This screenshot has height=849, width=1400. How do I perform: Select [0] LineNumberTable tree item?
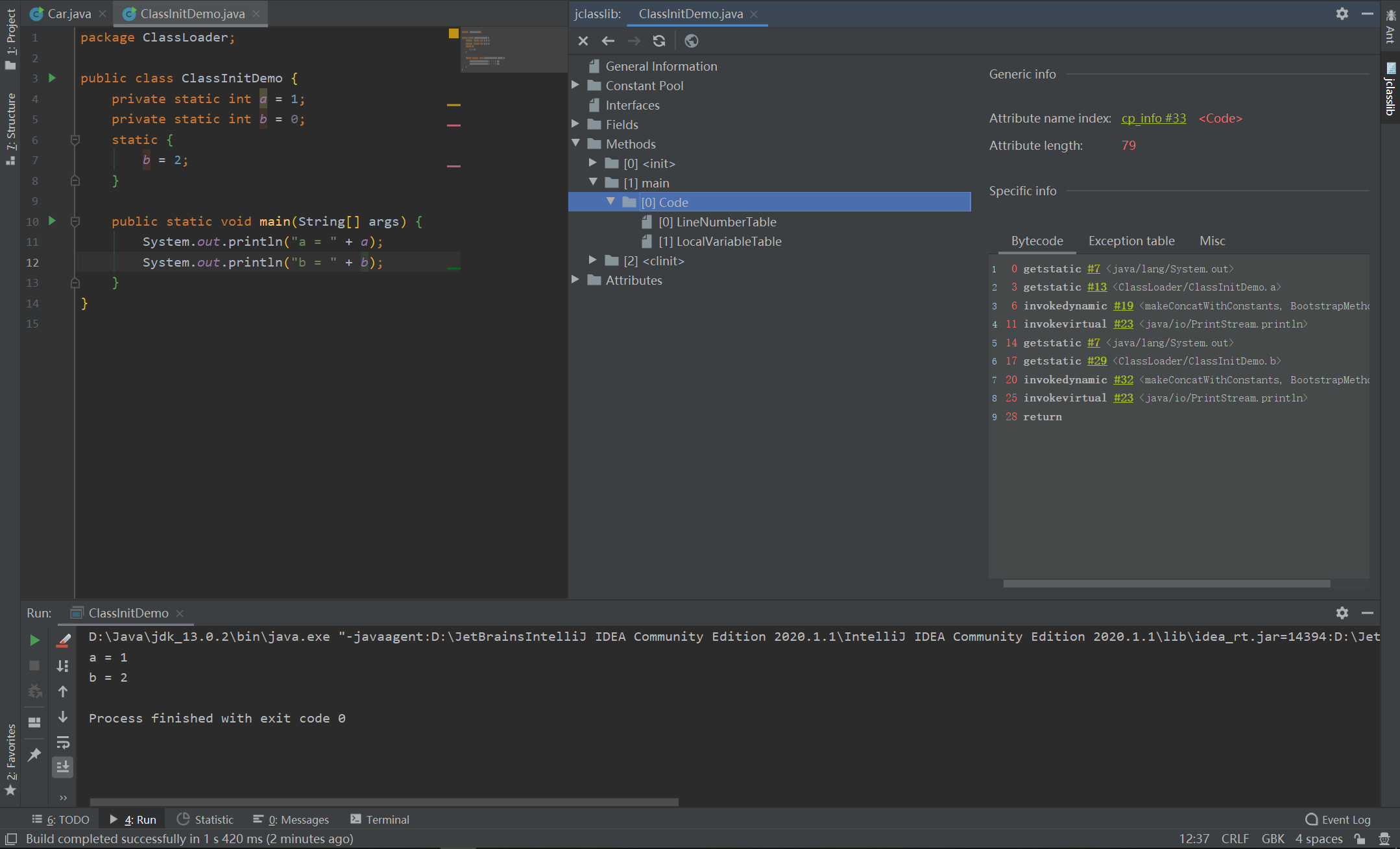[717, 222]
